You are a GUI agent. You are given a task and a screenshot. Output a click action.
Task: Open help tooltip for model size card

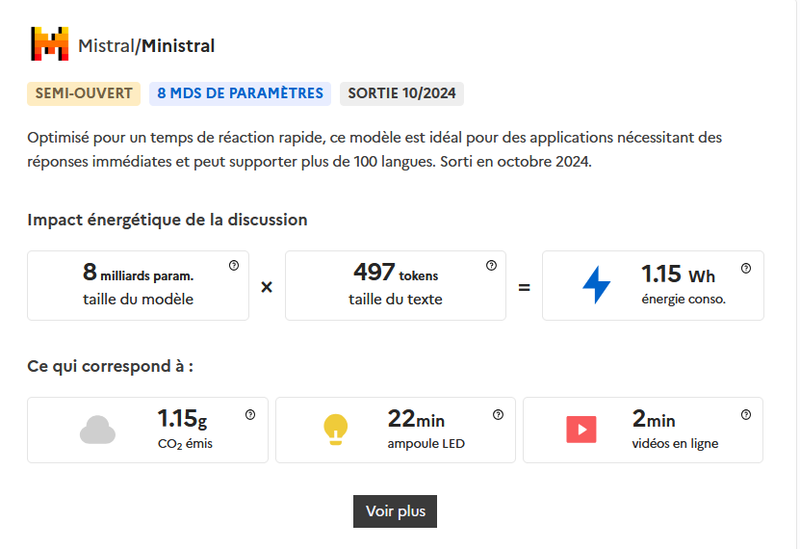click(x=234, y=266)
